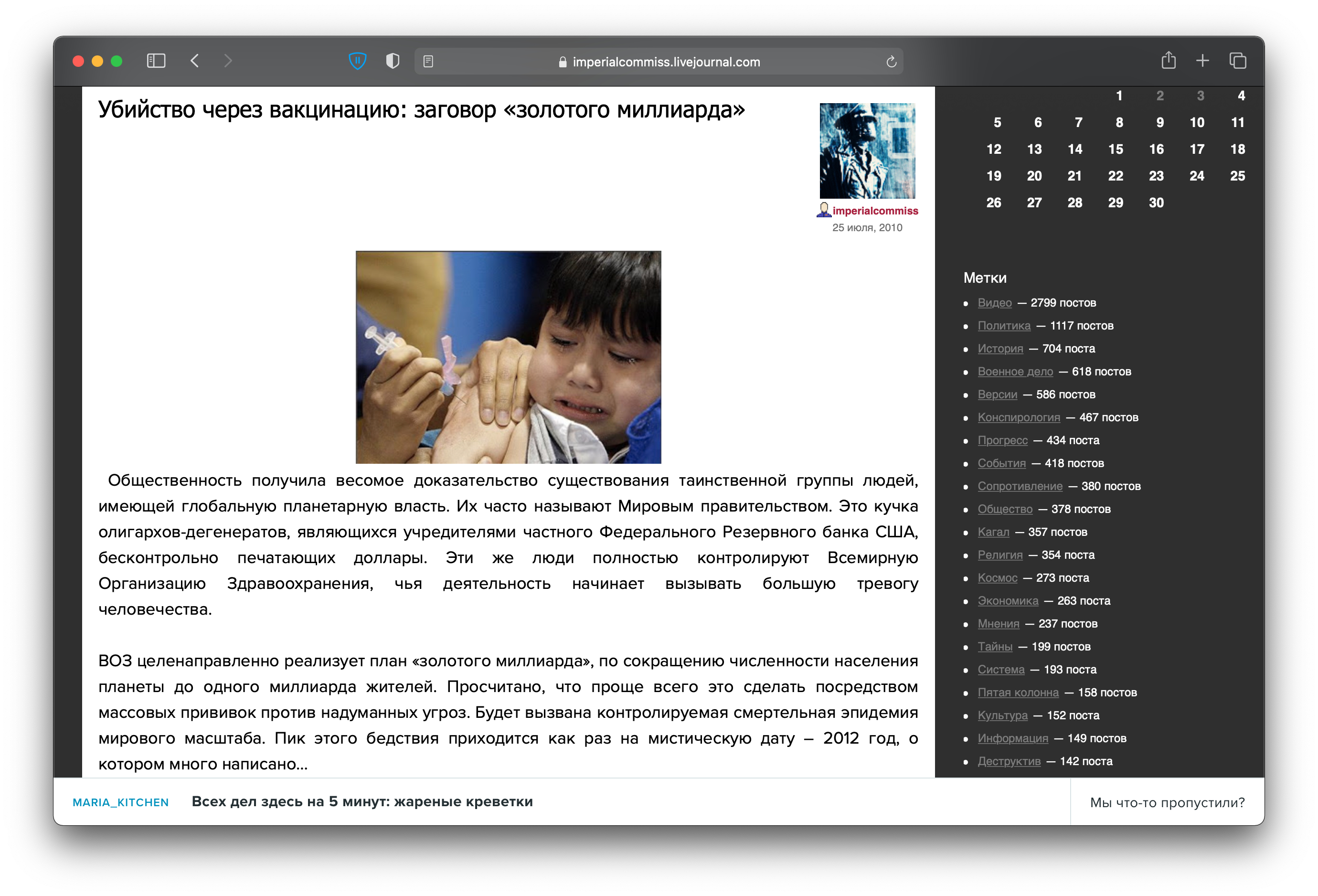Open the Share menu icon
1318x896 pixels.
(x=1168, y=60)
